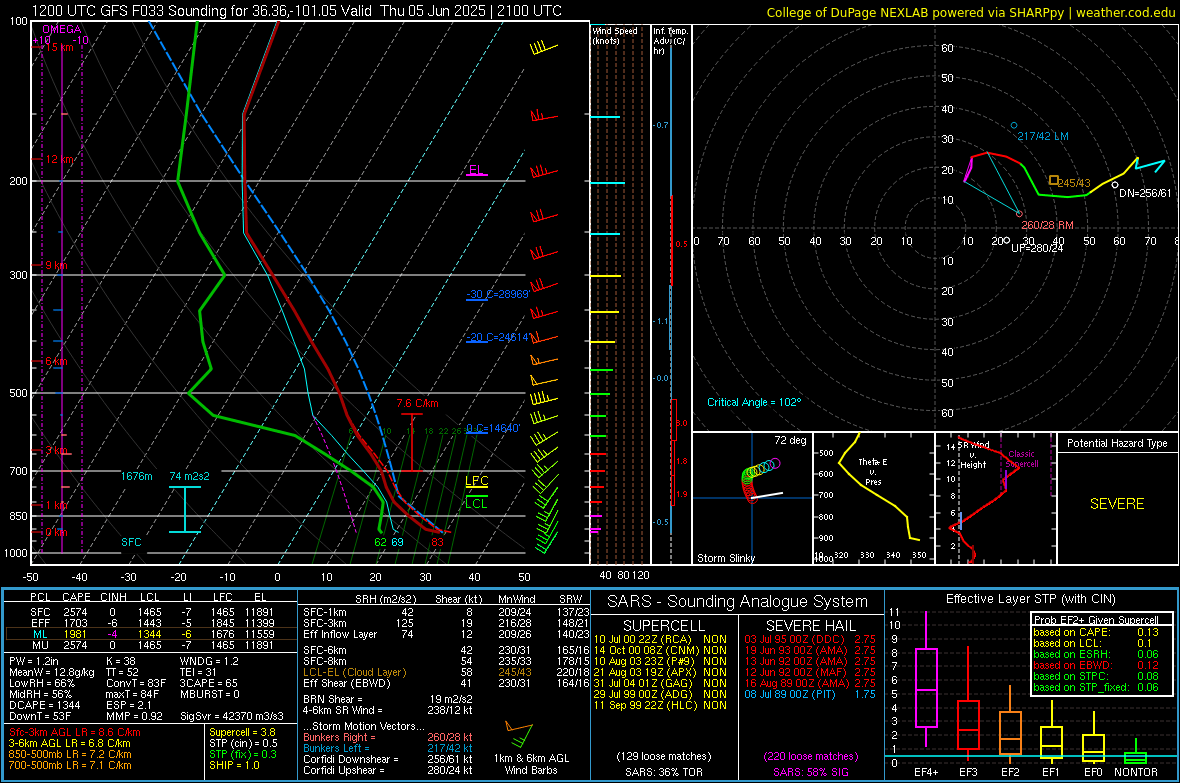Click the Bunkers right-mover circle at 260/28 RM
The height and width of the screenshot is (783, 1180).
pos(1020,214)
